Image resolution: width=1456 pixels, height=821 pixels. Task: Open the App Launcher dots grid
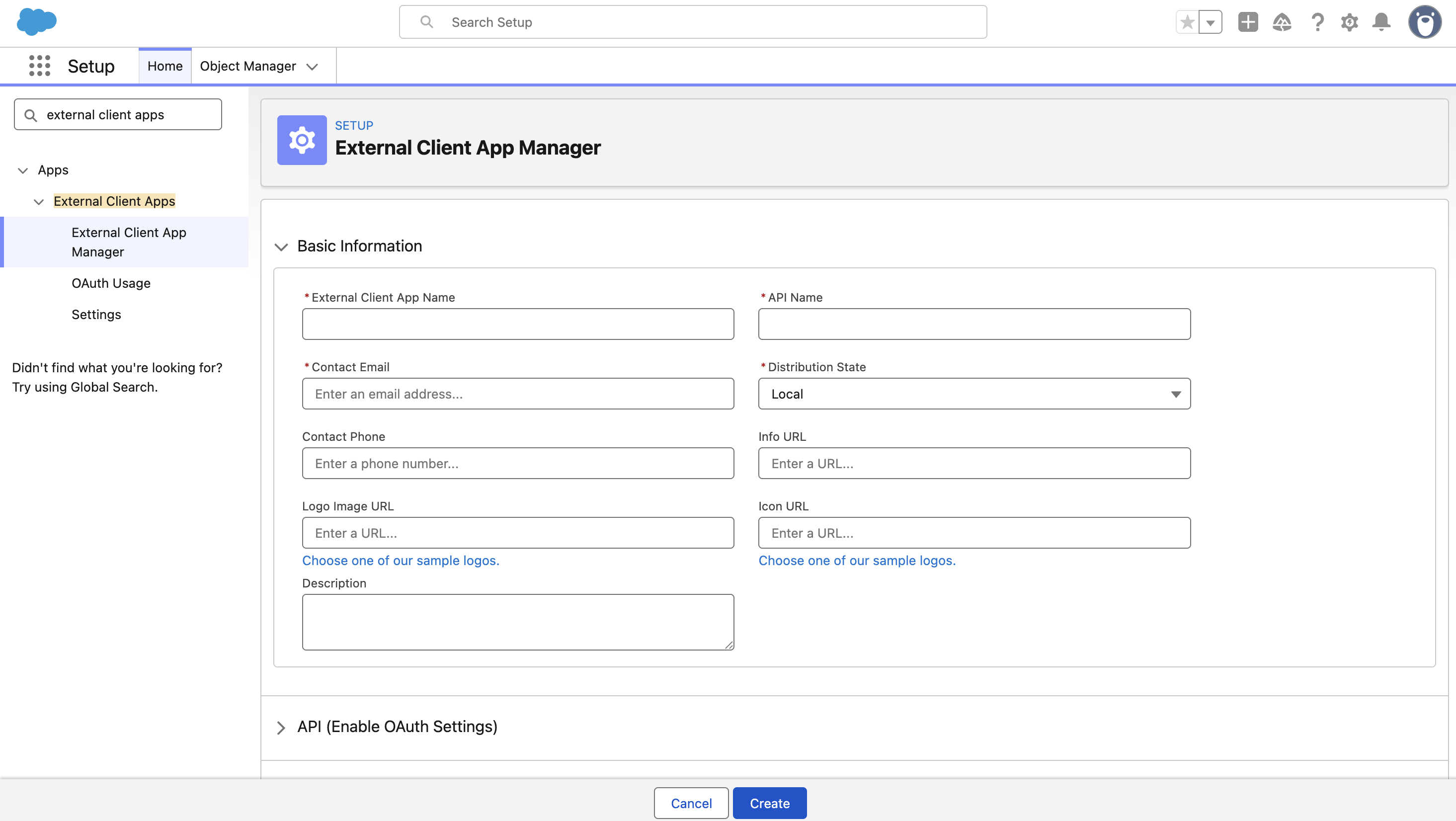[x=40, y=66]
